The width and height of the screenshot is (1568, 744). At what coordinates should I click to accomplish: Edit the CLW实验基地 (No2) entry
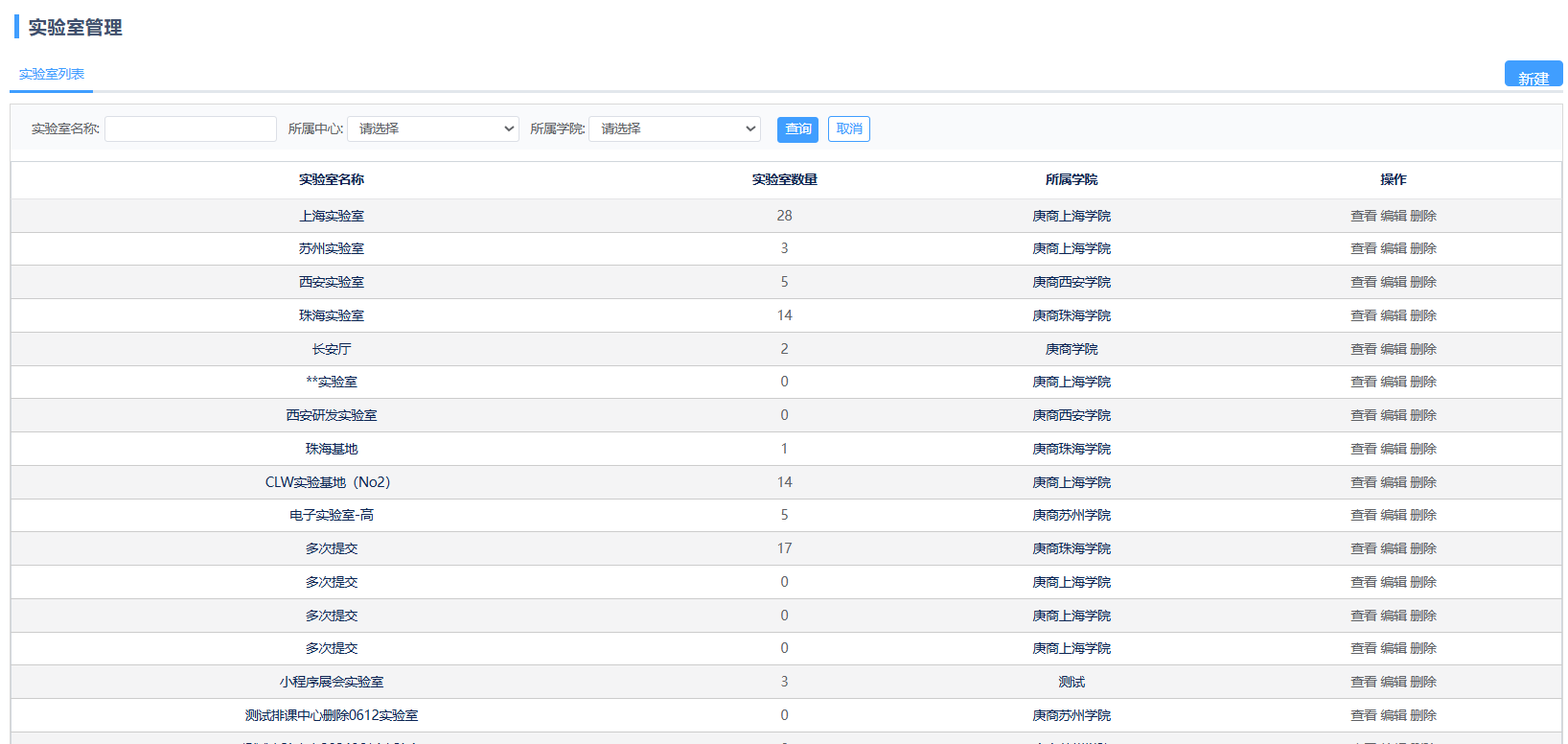coord(1394,482)
